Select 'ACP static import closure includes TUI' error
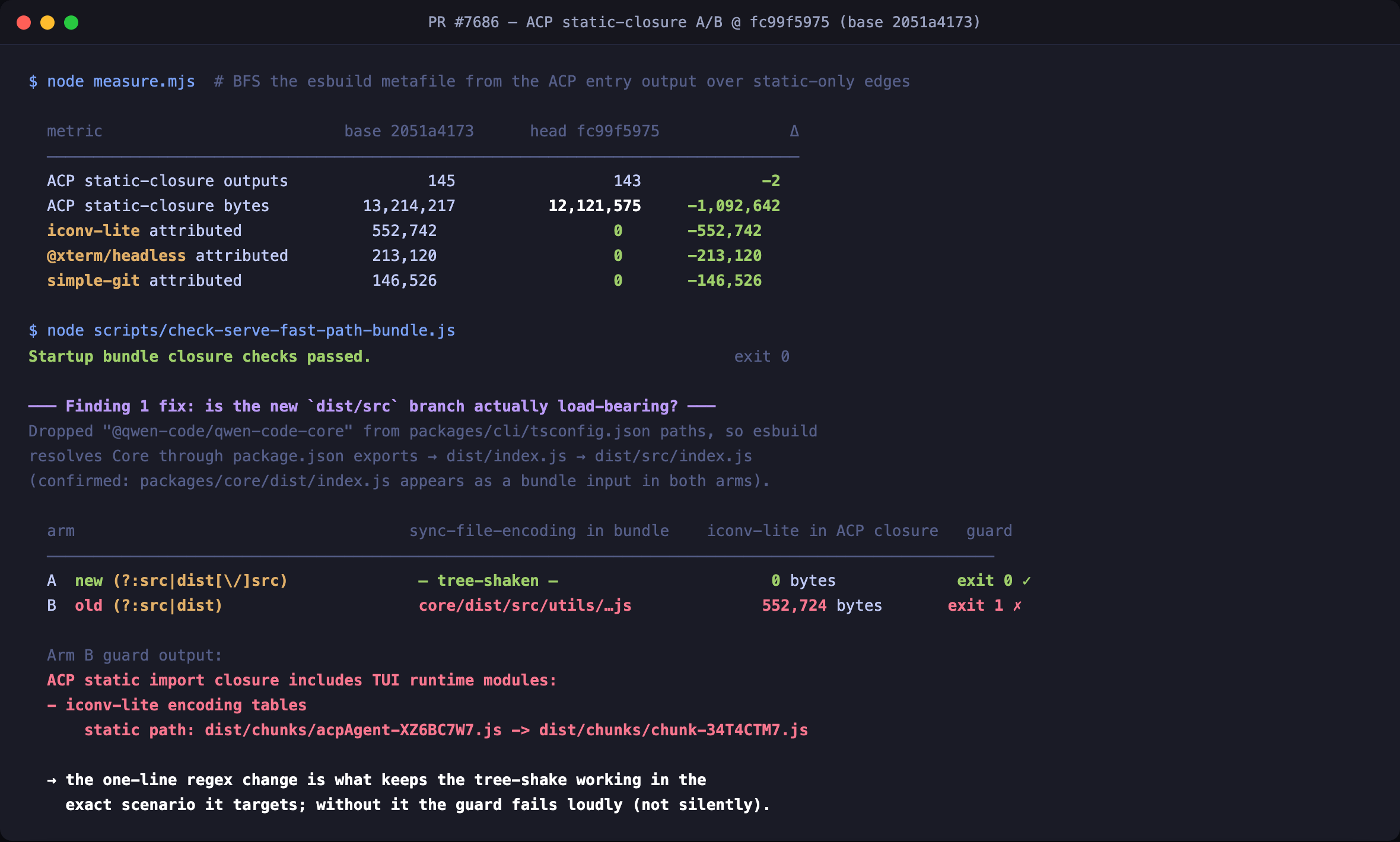 coord(302,680)
